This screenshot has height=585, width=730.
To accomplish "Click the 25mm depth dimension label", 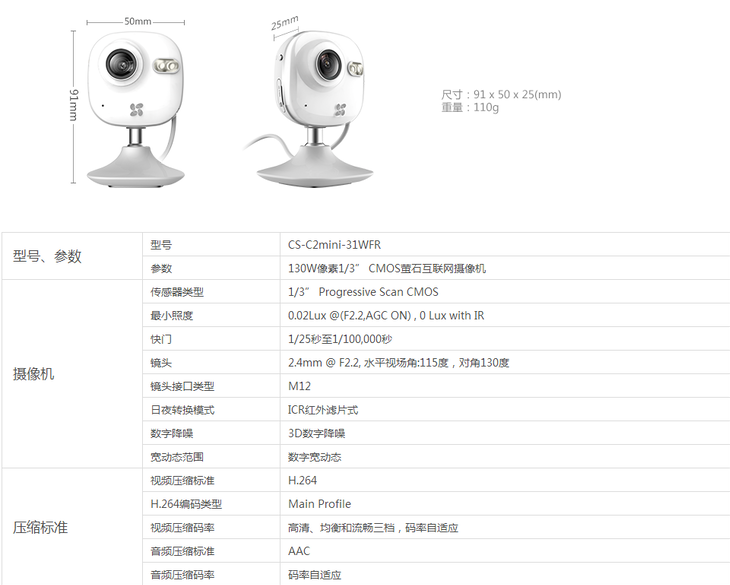I will (284, 22).
